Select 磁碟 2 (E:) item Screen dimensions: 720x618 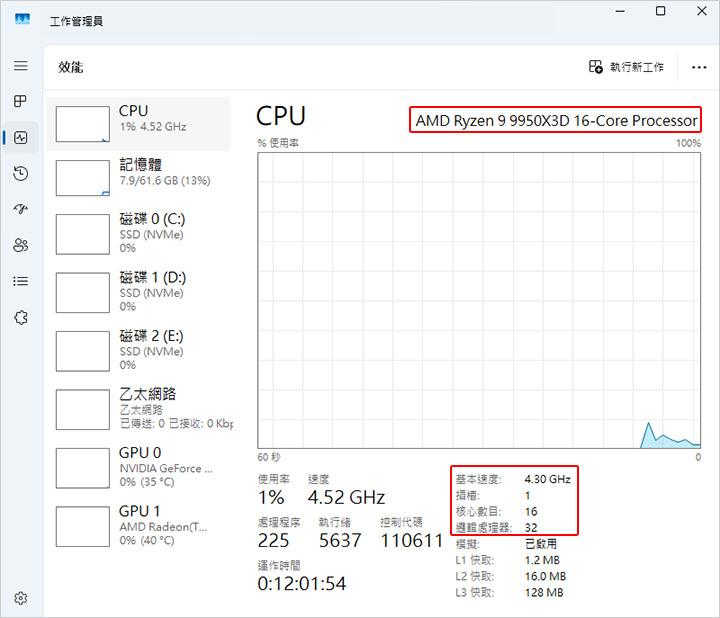[x=138, y=351]
